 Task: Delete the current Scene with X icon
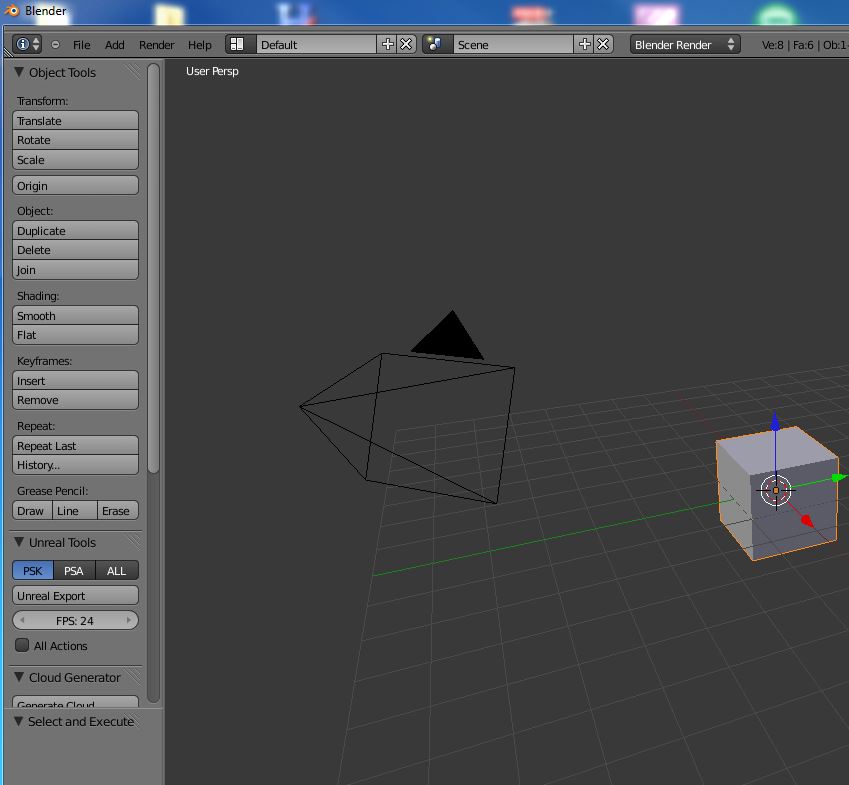point(603,44)
